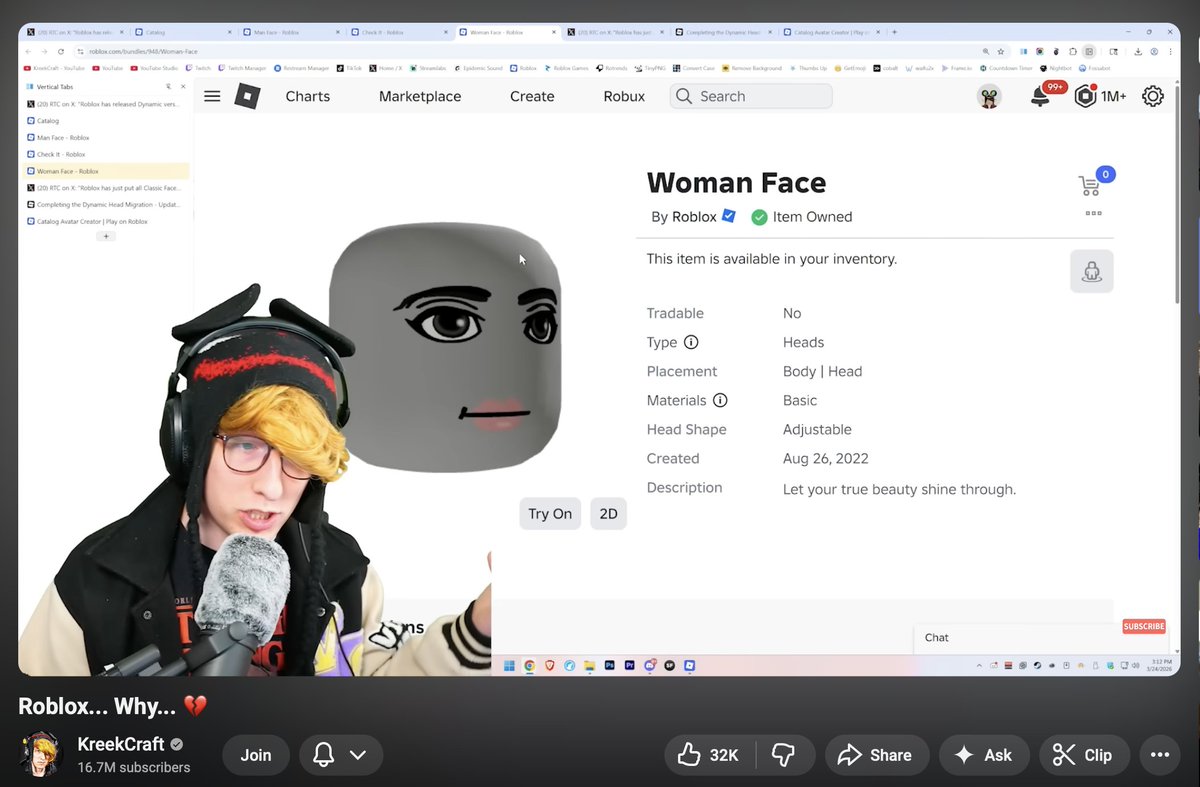Screen dimensions: 1200x787
Task: Open the Twitch Manager bookmark
Action: pos(242,68)
